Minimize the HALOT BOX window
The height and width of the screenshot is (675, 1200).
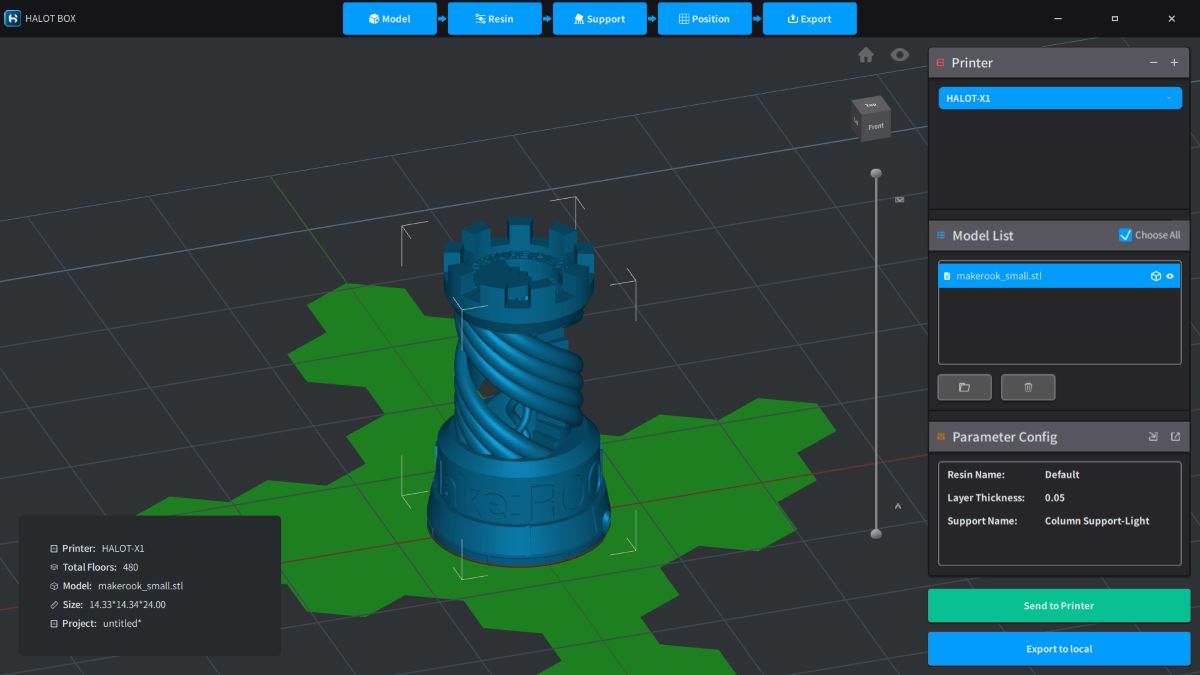click(1059, 18)
